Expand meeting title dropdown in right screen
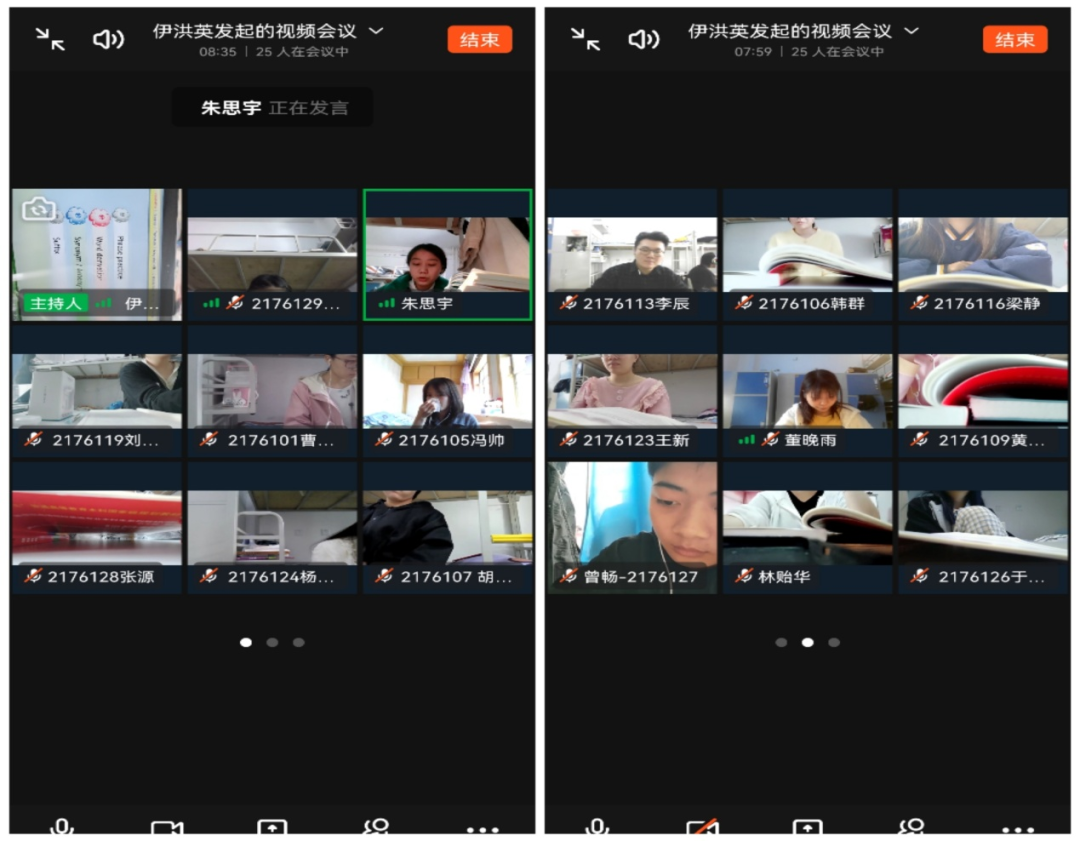The width and height of the screenshot is (1080, 841). 911,31
